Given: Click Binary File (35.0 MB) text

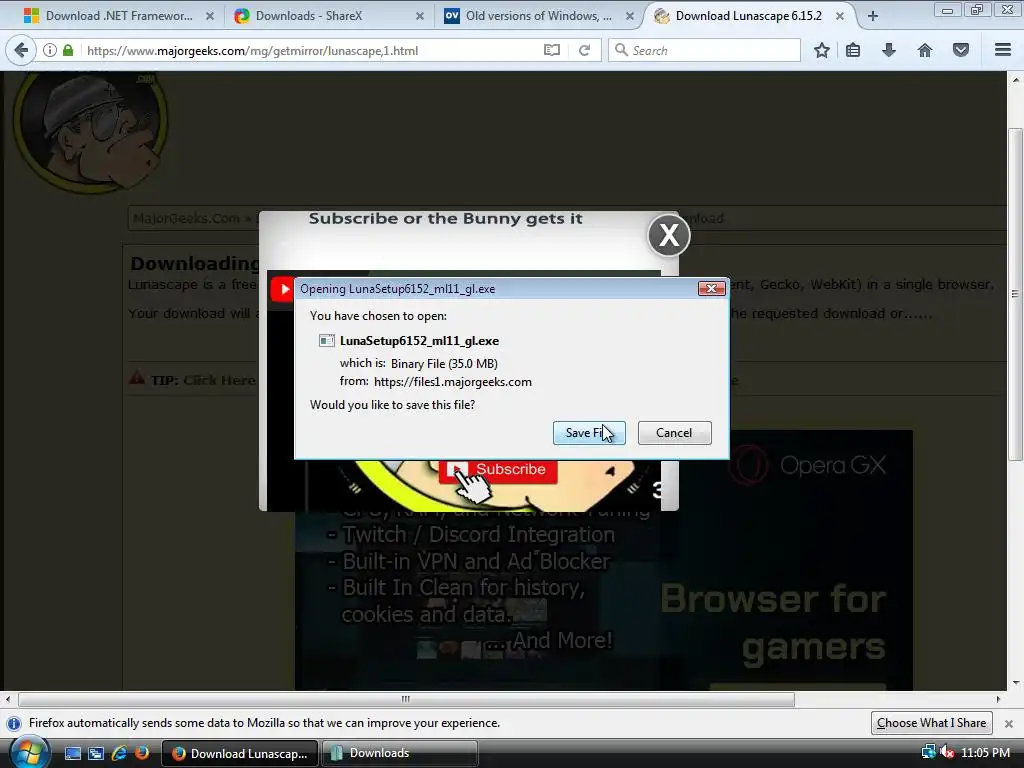Looking at the screenshot, I should pos(444,364).
